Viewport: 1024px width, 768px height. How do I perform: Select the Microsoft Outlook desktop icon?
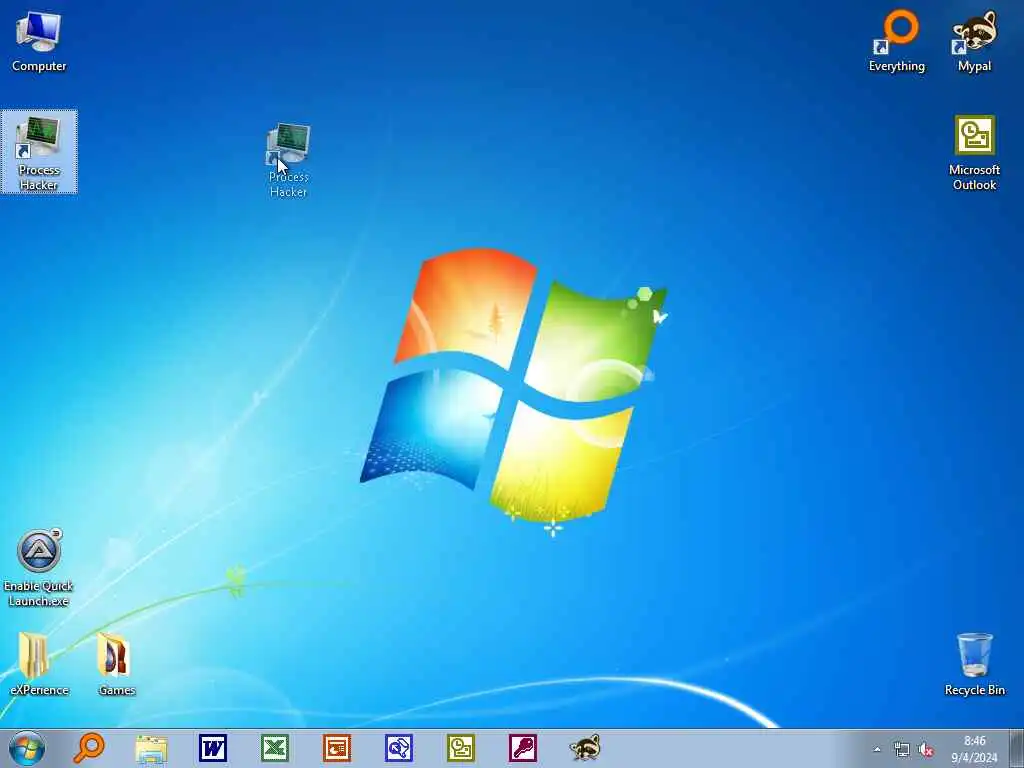click(x=974, y=153)
